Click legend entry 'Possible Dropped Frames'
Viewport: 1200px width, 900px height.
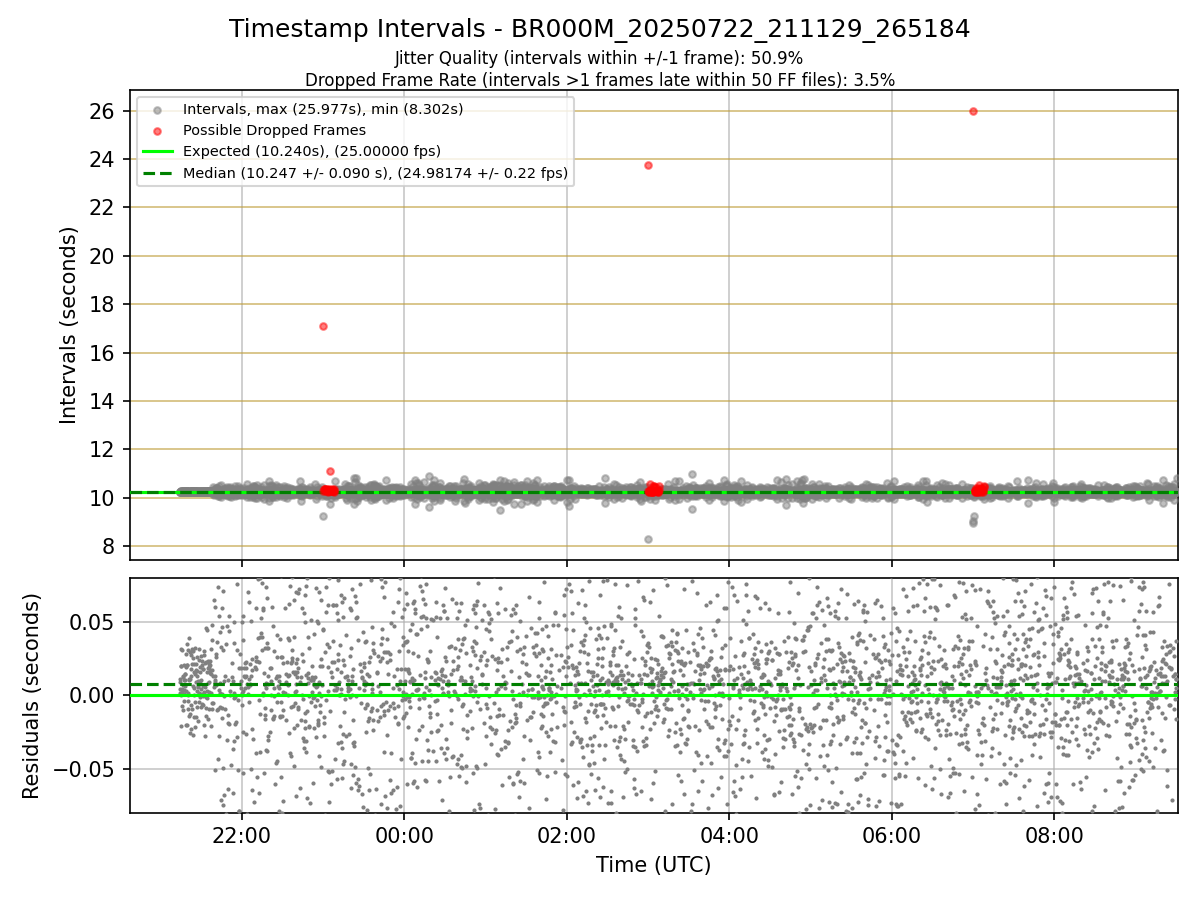274,130
